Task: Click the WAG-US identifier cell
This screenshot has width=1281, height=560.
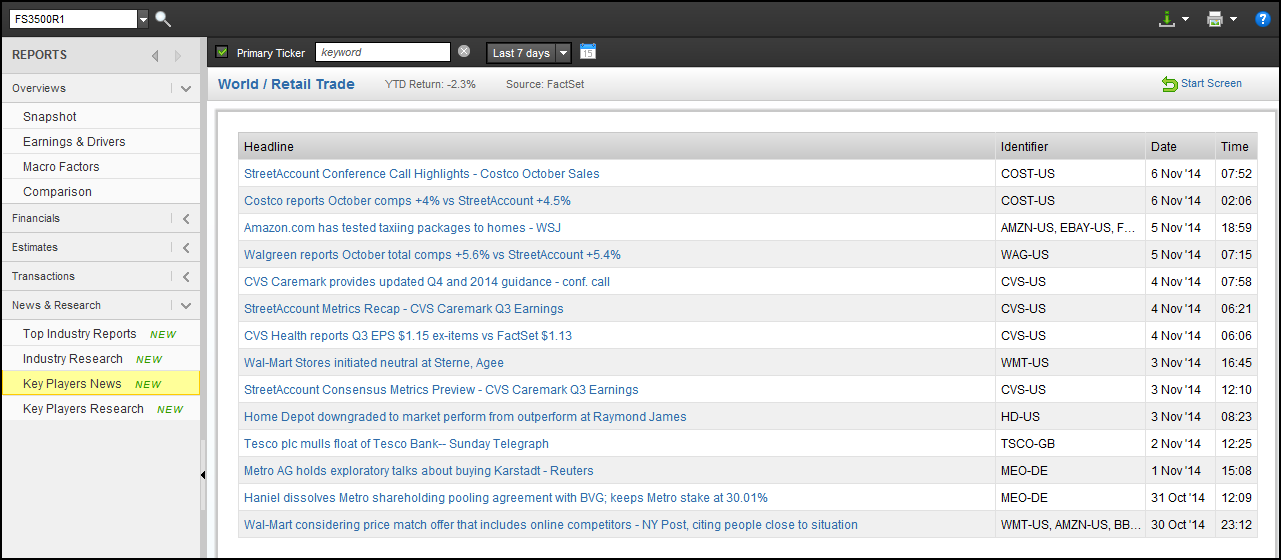Action: click(x=1071, y=255)
